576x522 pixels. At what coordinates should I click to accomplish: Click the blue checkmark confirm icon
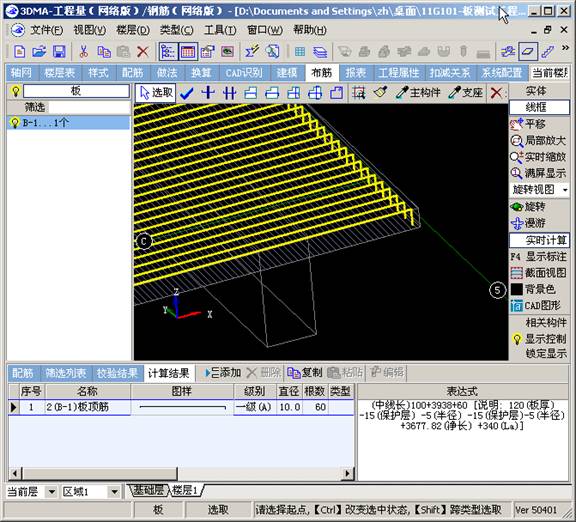pyautogui.click(x=187, y=93)
